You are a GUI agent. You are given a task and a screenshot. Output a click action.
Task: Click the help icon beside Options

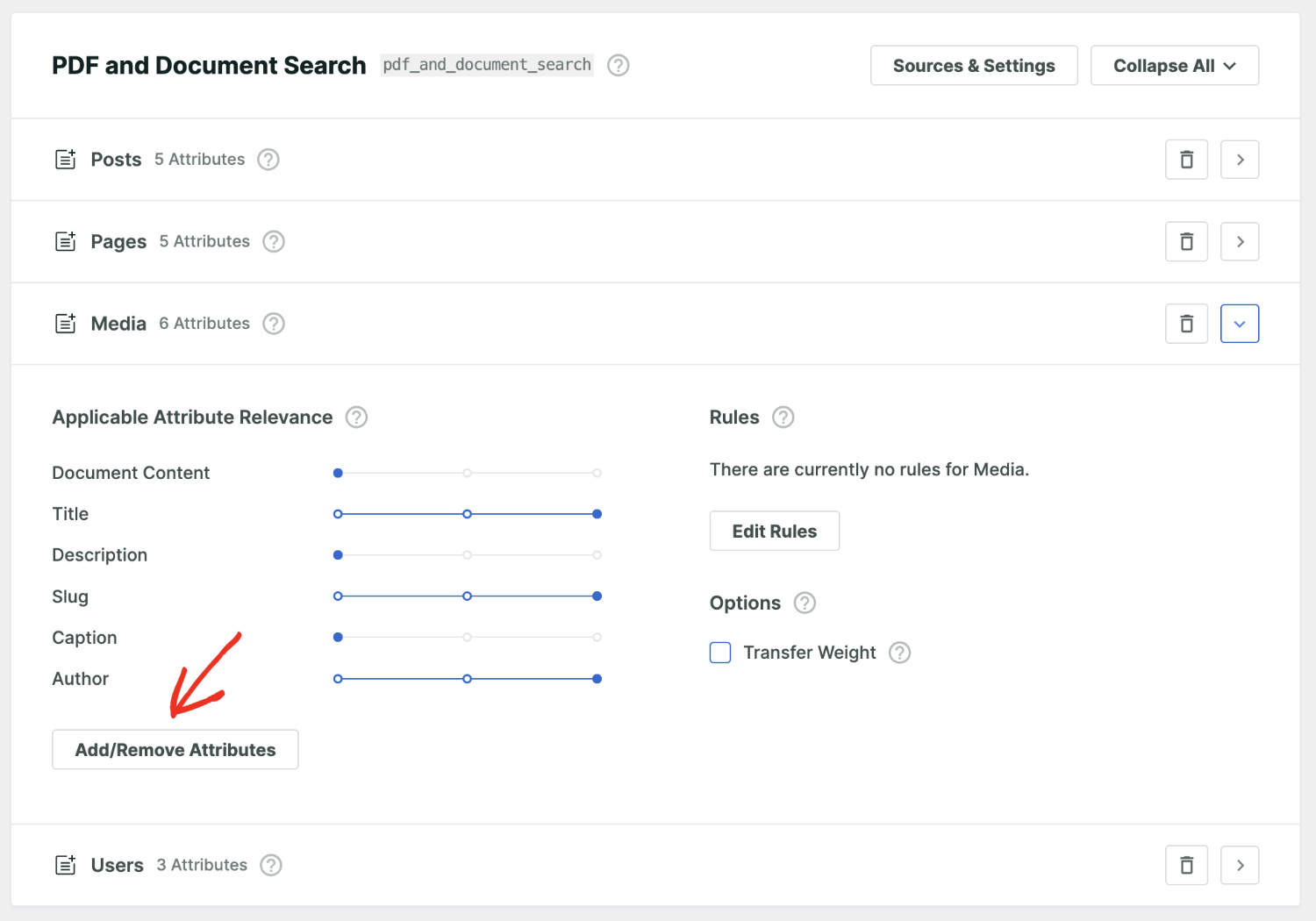[804, 603]
